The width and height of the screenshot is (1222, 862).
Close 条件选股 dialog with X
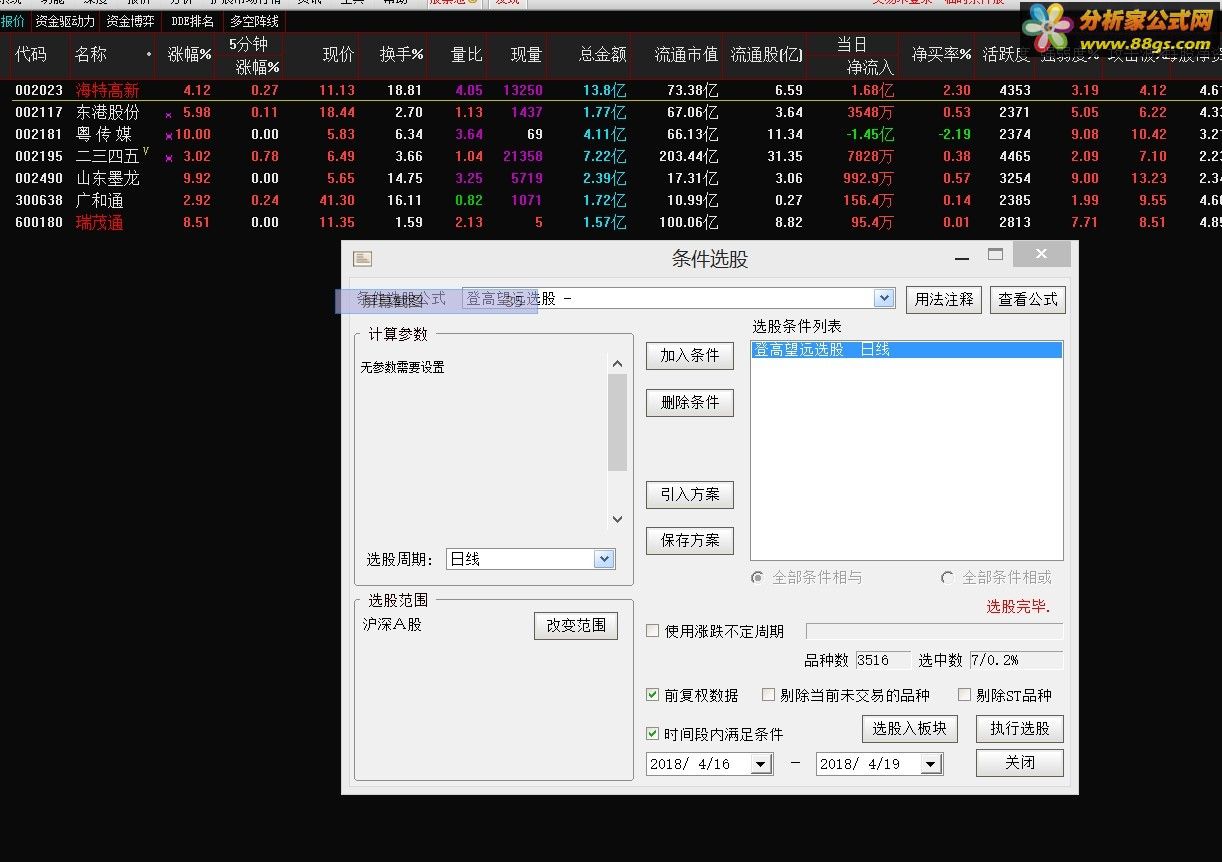click(x=1041, y=255)
